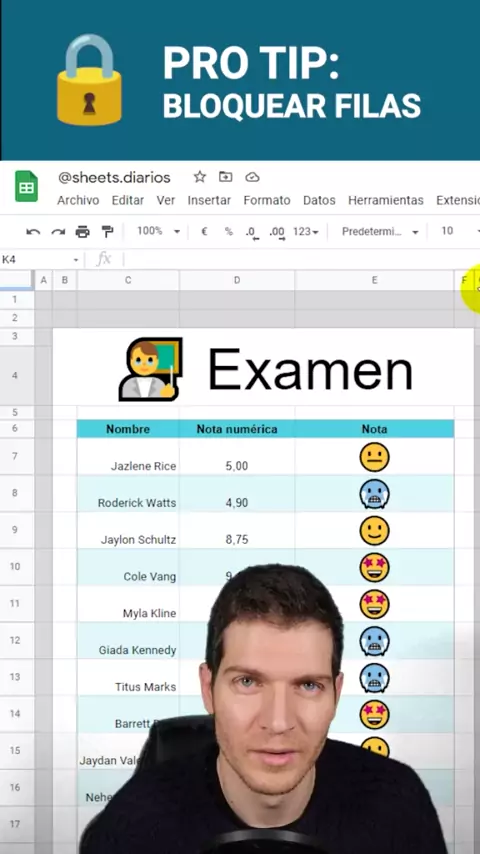Open the Google Sheets home logo
This screenshot has height=854, width=480.
point(26,186)
